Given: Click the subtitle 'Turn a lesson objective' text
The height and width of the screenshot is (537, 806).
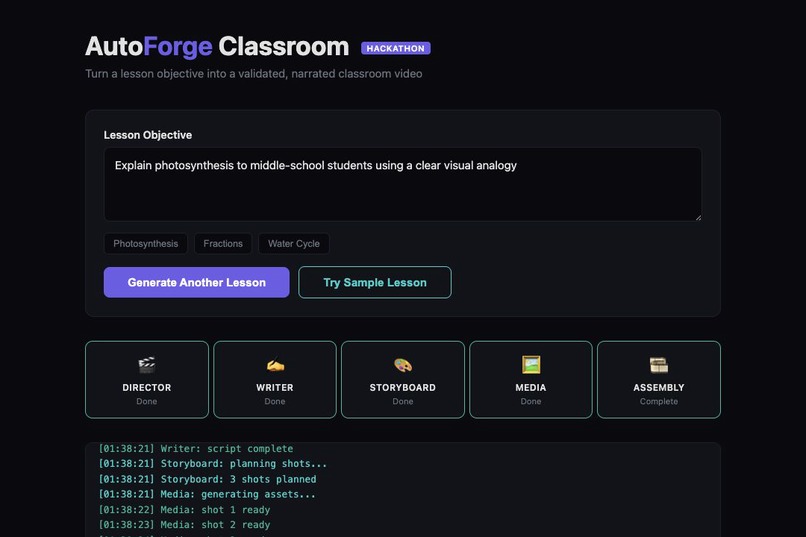Looking at the screenshot, I should point(253,73).
